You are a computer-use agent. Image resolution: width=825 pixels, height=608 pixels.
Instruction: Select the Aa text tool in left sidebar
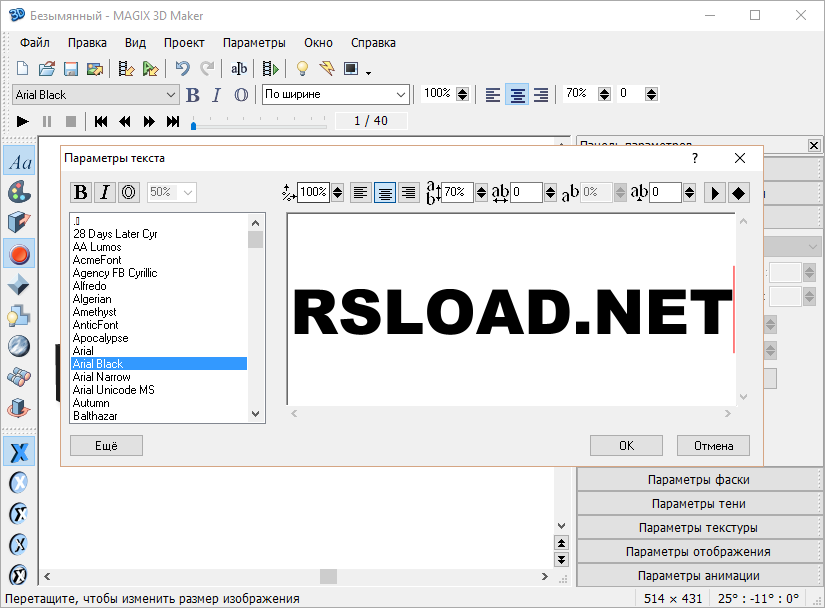click(x=19, y=162)
